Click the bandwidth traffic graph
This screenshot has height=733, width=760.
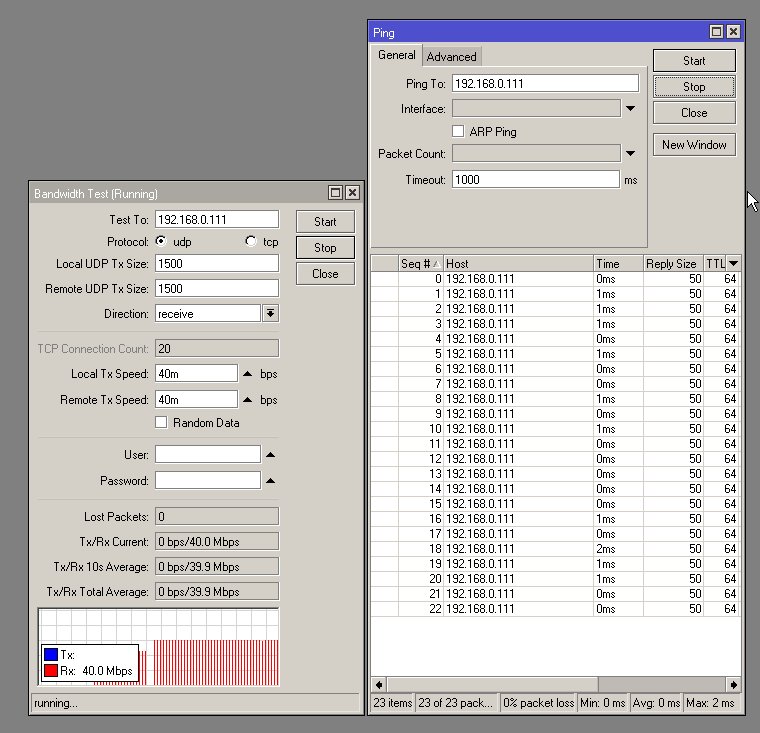(x=159, y=647)
